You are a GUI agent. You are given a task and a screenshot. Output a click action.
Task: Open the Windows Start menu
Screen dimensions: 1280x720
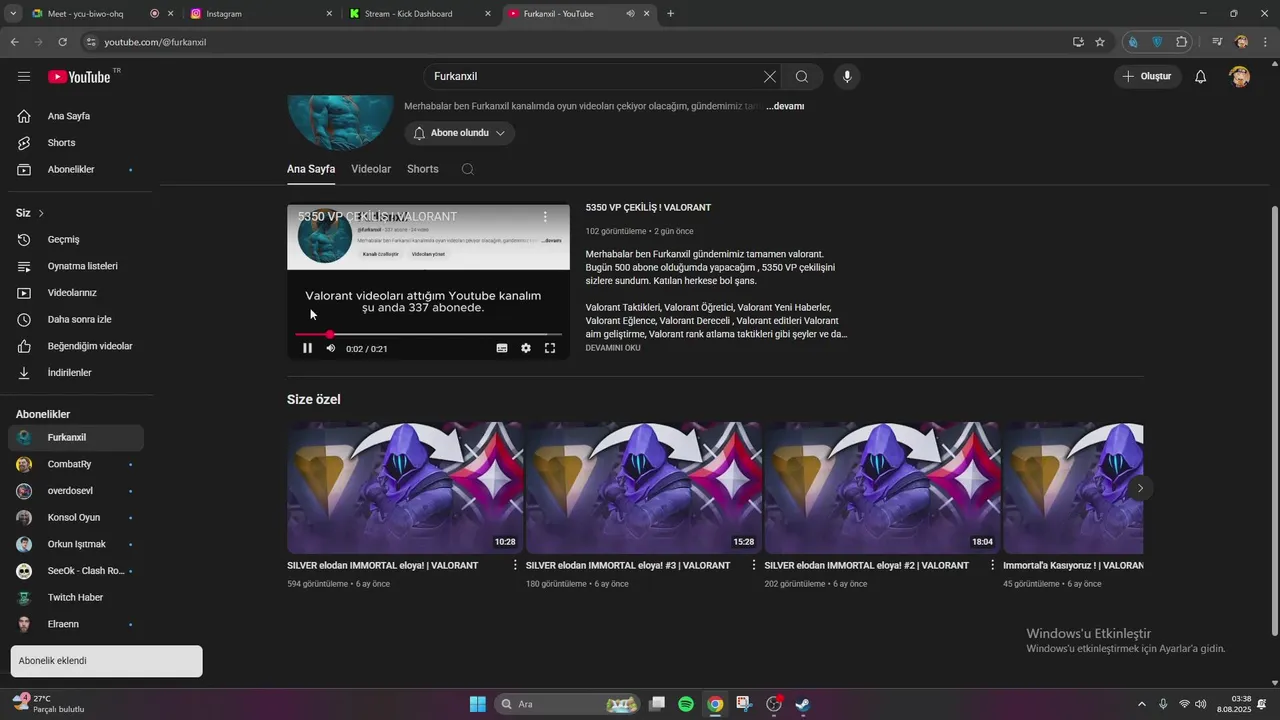(477, 704)
